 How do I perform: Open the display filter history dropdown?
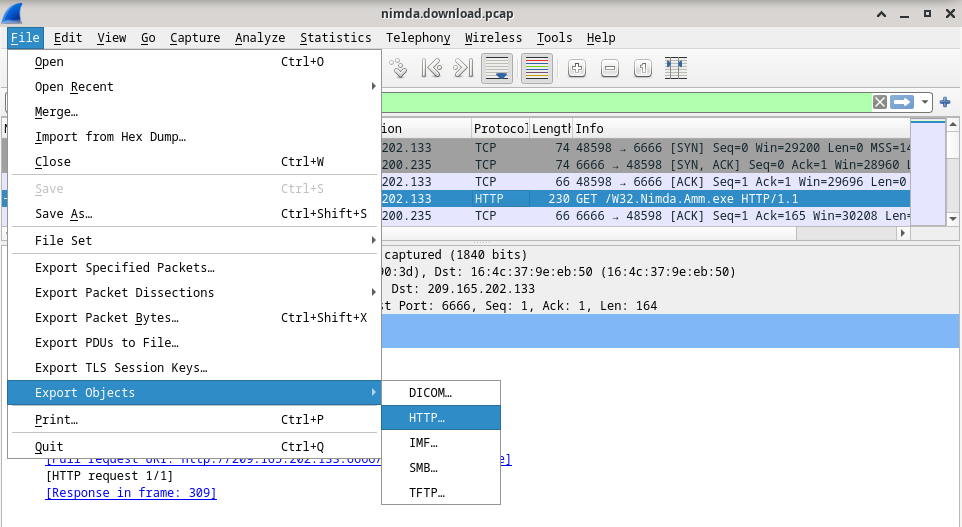pyautogui.click(x=925, y=102)
